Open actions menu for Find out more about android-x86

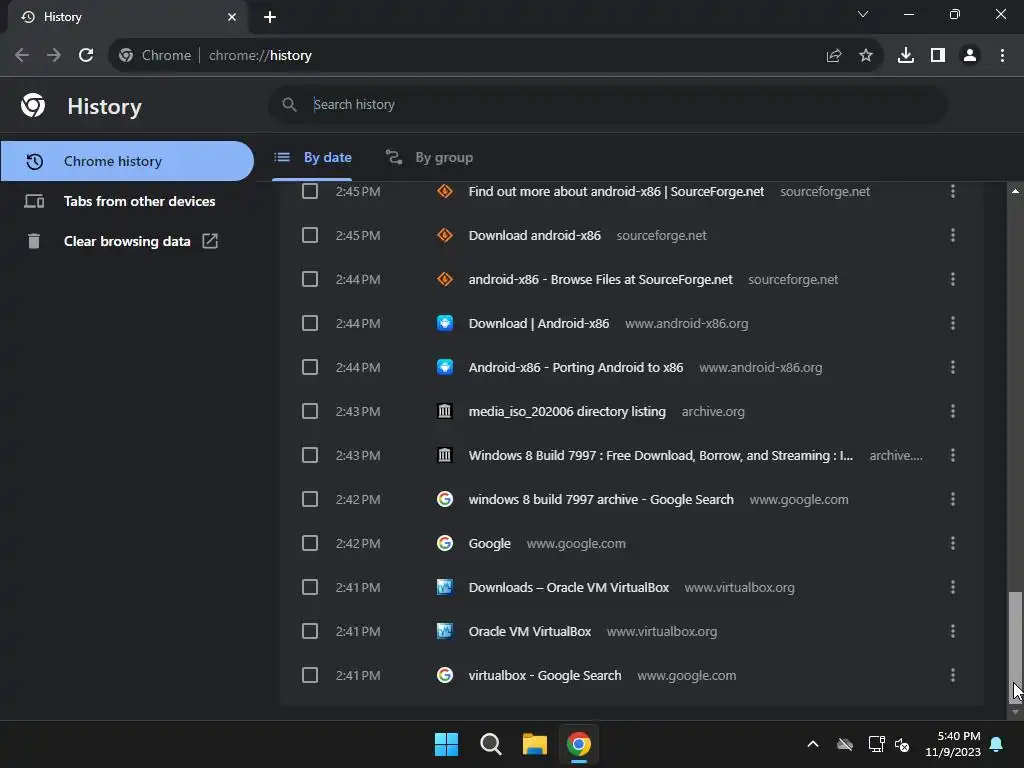click(x=953, y=191)
